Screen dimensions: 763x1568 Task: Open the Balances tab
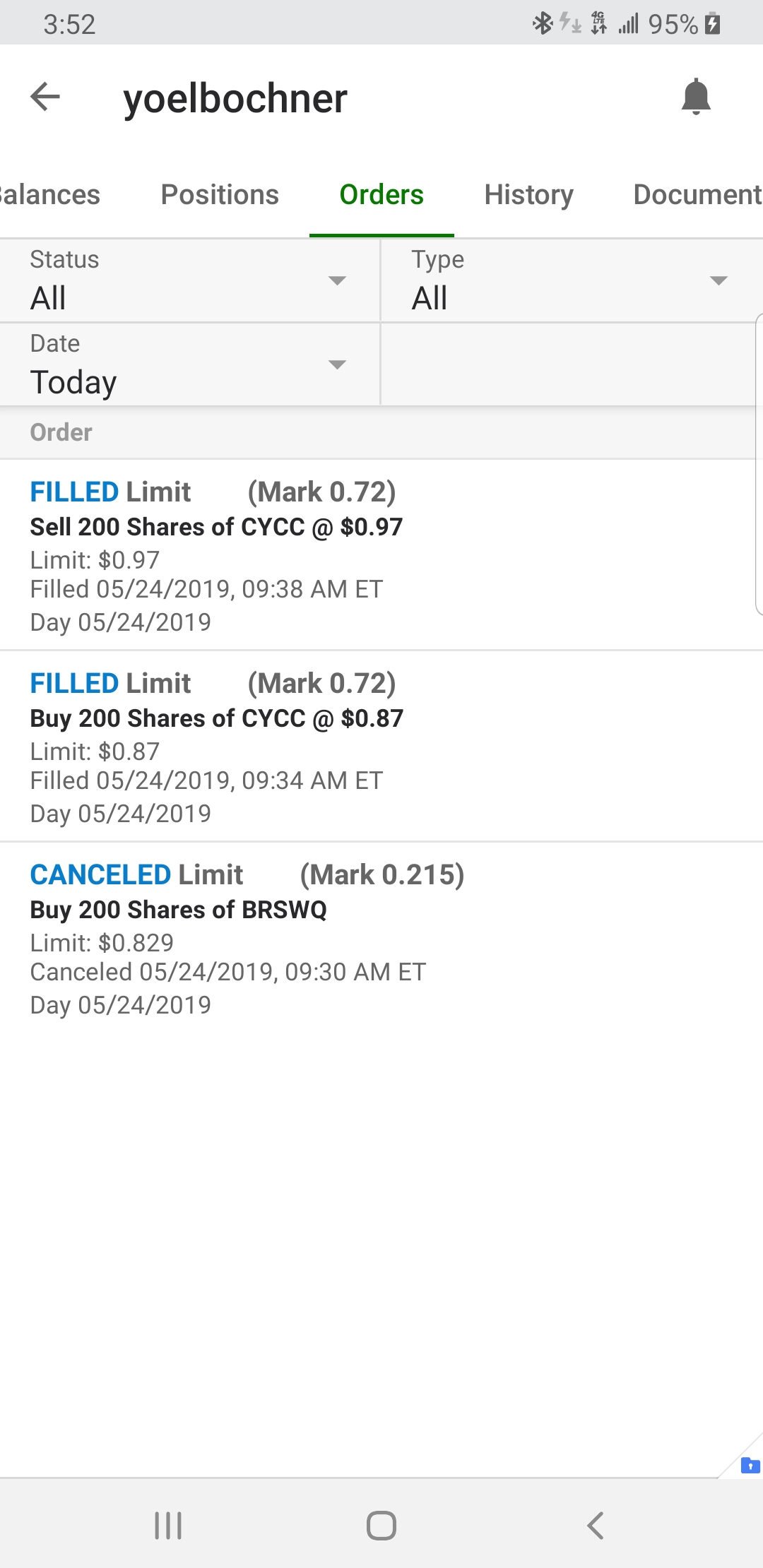[x=49, y=195]
